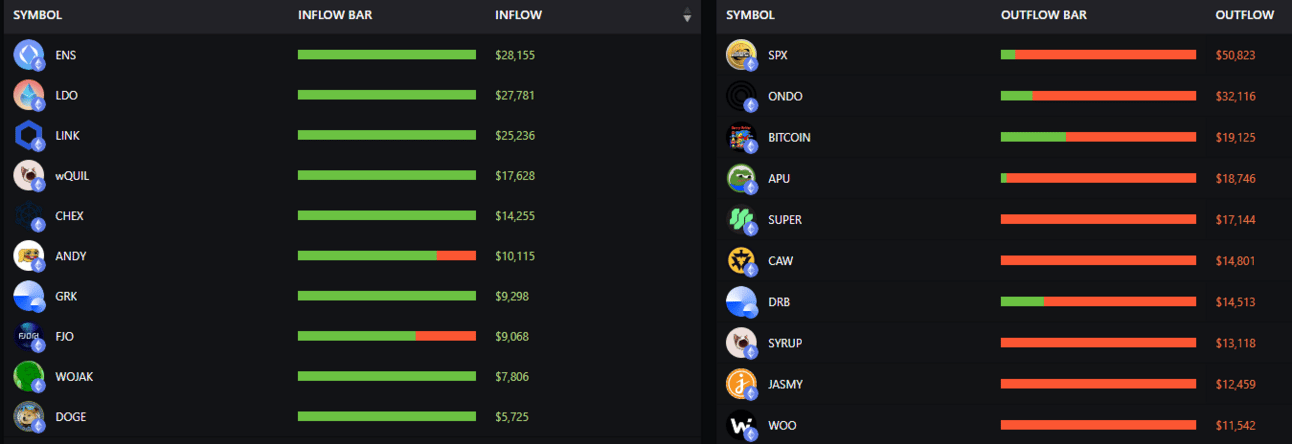The width and height of the screenshot is (1292, 444).
Task: Click the JASMY token icon
Action: coord(741,384)
